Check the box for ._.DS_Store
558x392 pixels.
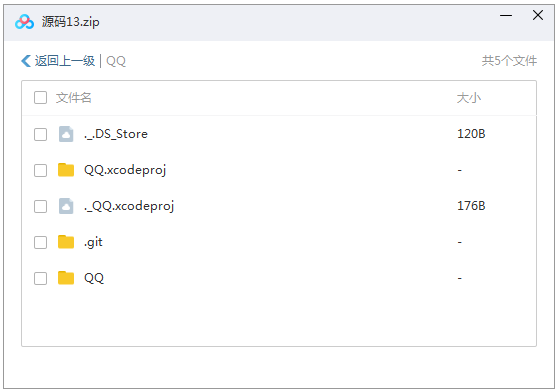[40, 134]
